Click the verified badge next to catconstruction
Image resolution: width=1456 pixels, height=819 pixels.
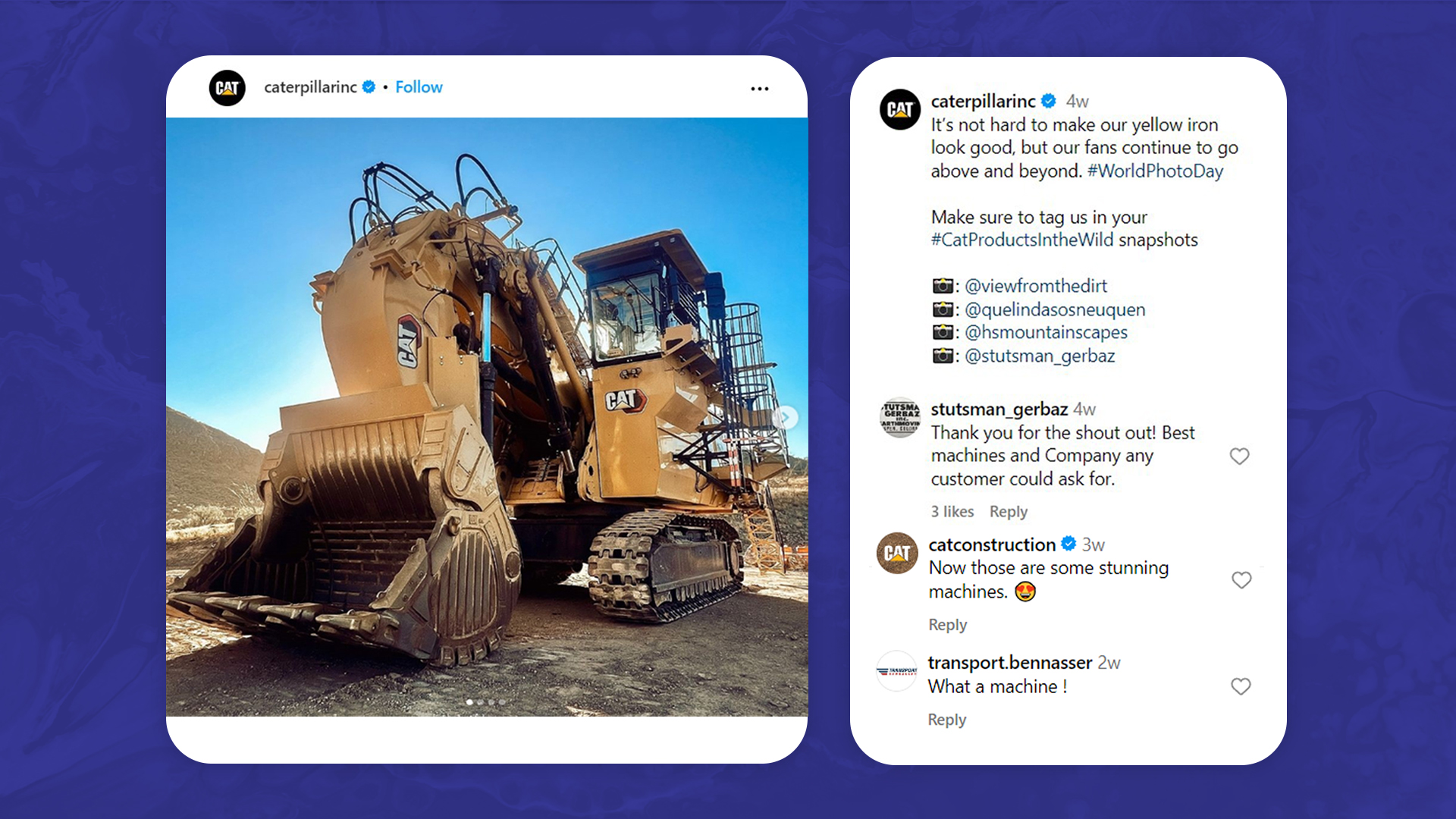click(x=1069, y=544)
